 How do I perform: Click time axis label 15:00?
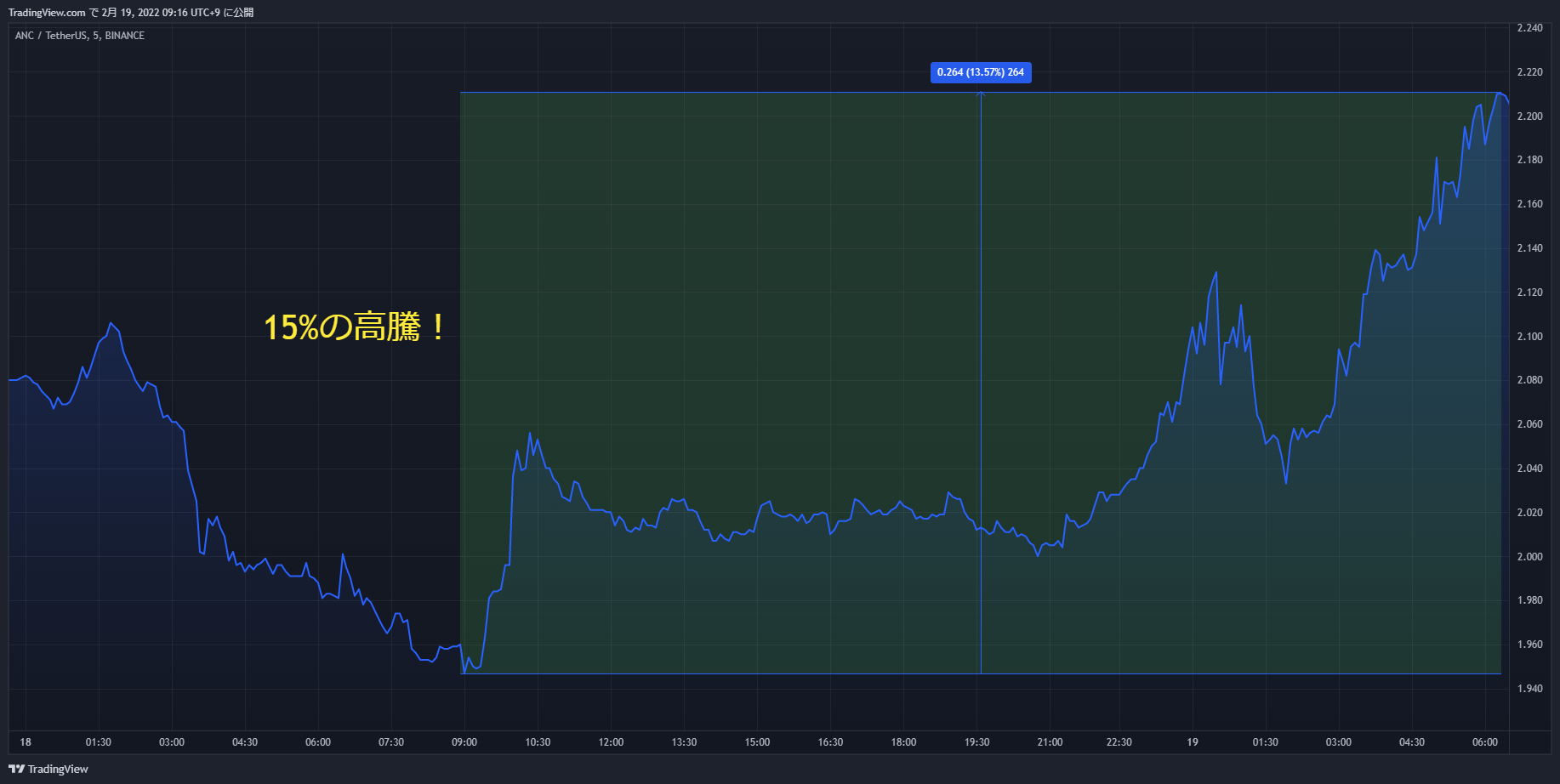[757, 742]
